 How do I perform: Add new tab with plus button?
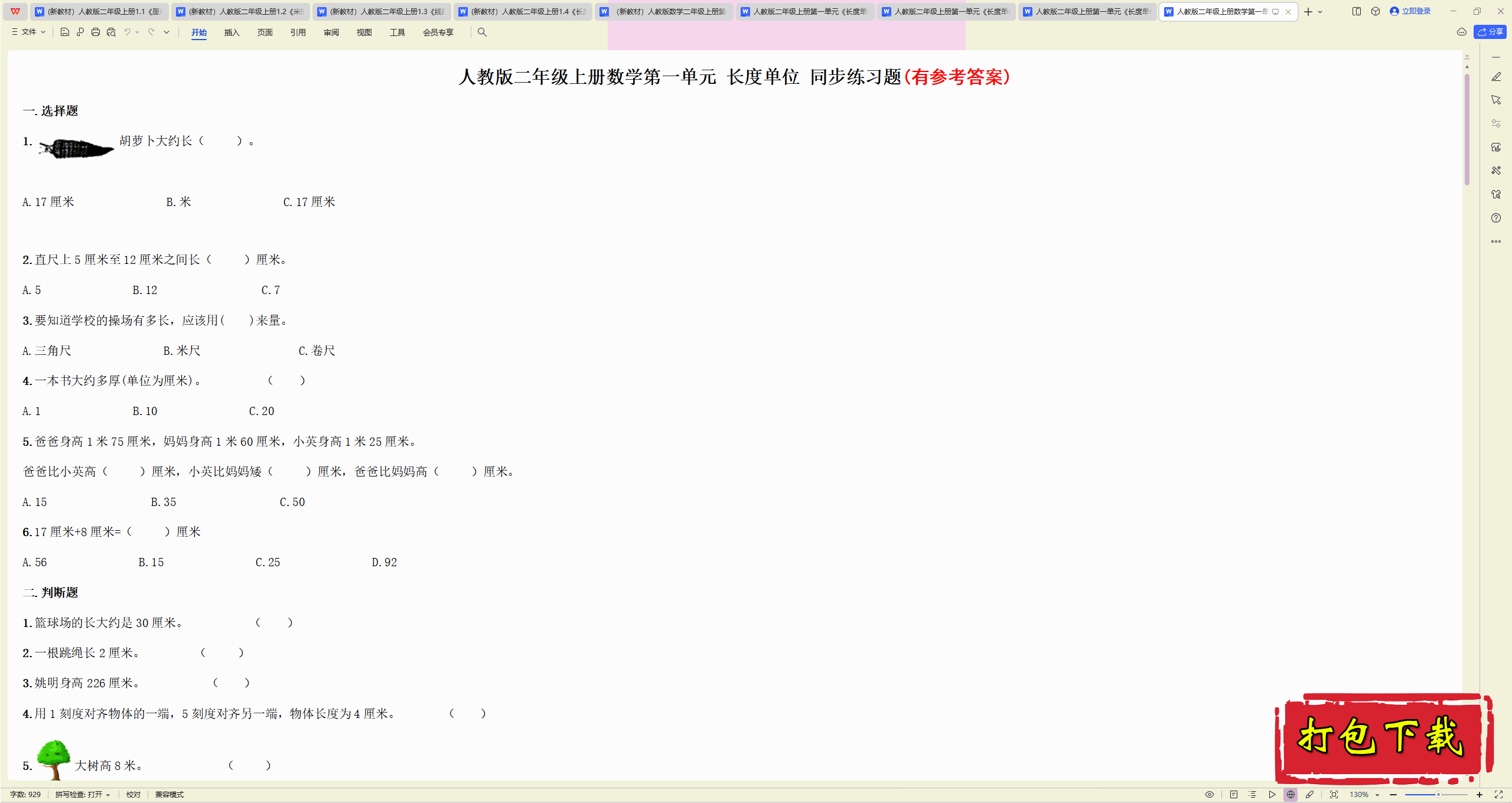1308,12
